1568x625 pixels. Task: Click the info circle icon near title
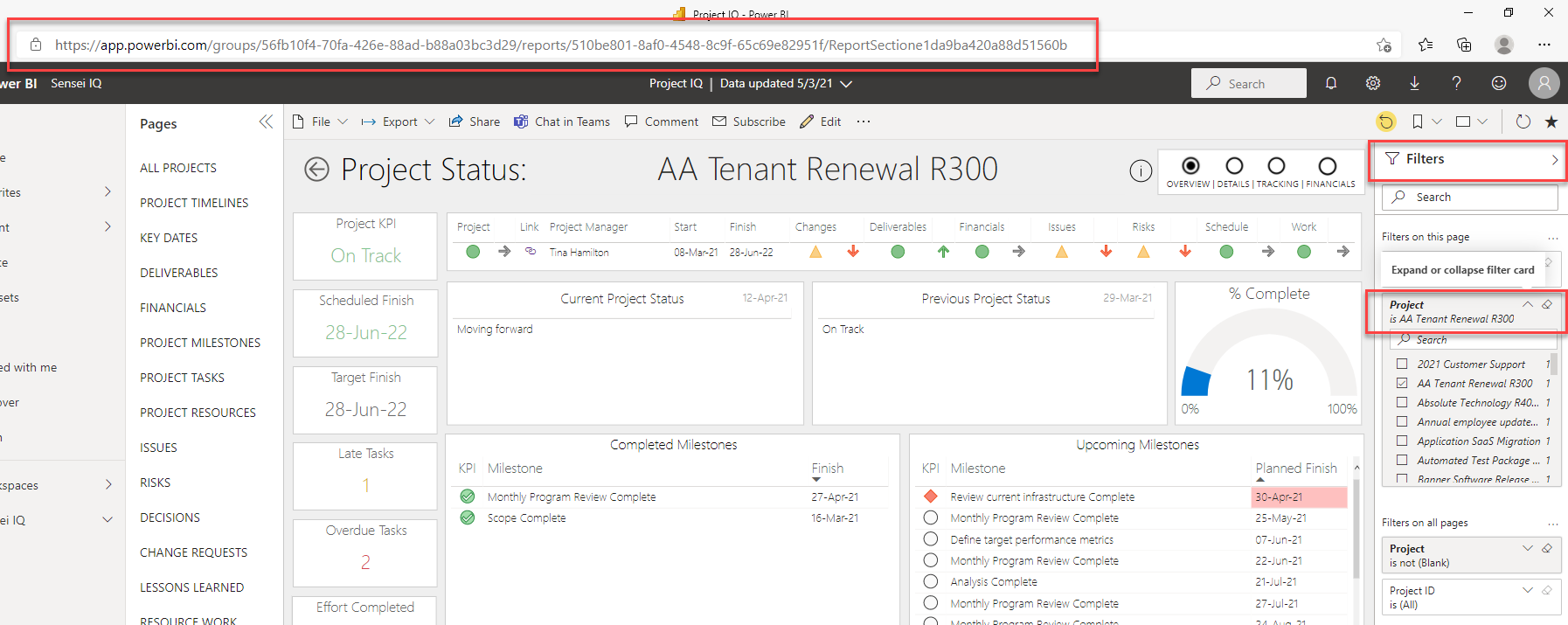(1141, 170)
